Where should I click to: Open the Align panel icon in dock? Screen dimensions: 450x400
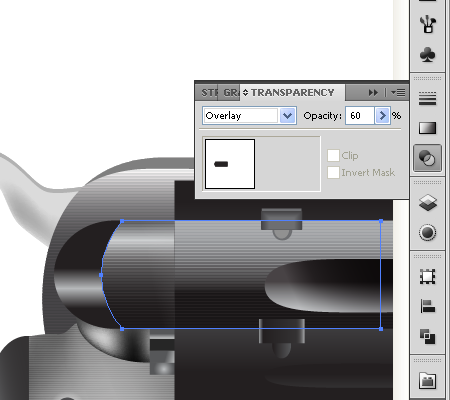coord(427,306)
